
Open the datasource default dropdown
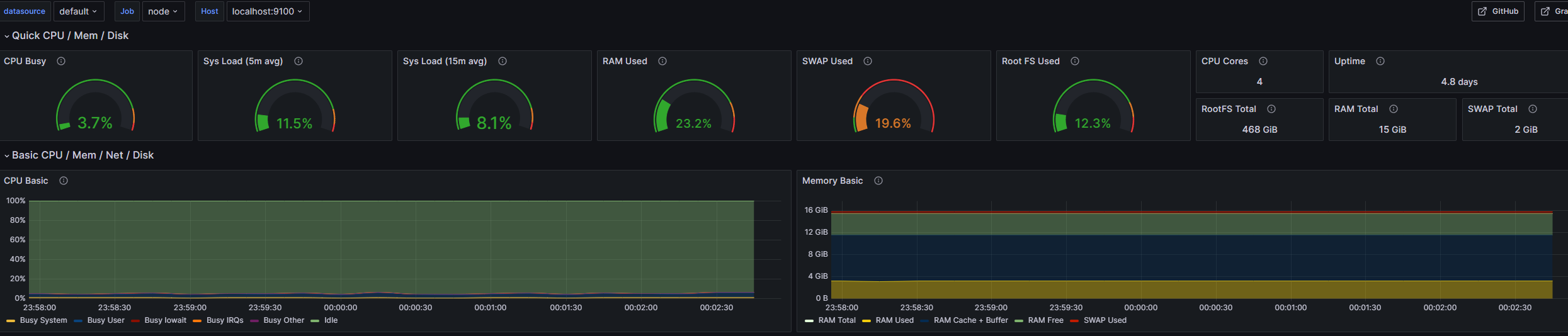click(x=78, y=11)
